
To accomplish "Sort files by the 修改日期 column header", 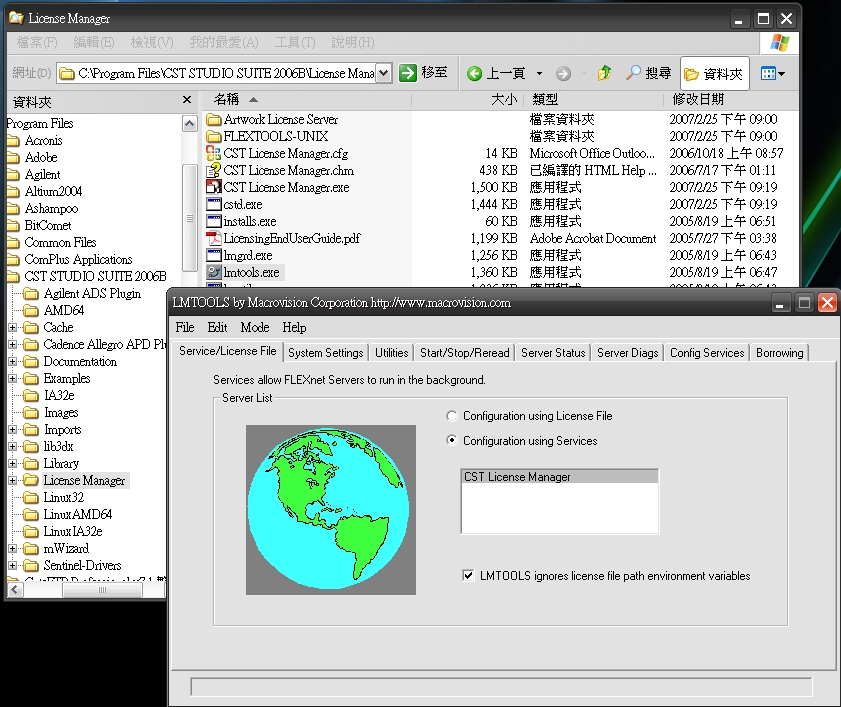I will (732, 99).
